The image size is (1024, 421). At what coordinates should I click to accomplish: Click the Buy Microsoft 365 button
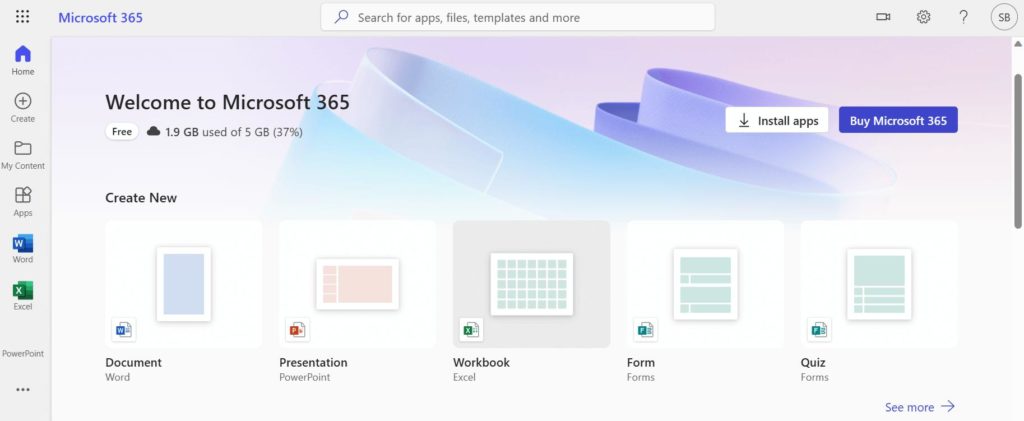[898, 120]
